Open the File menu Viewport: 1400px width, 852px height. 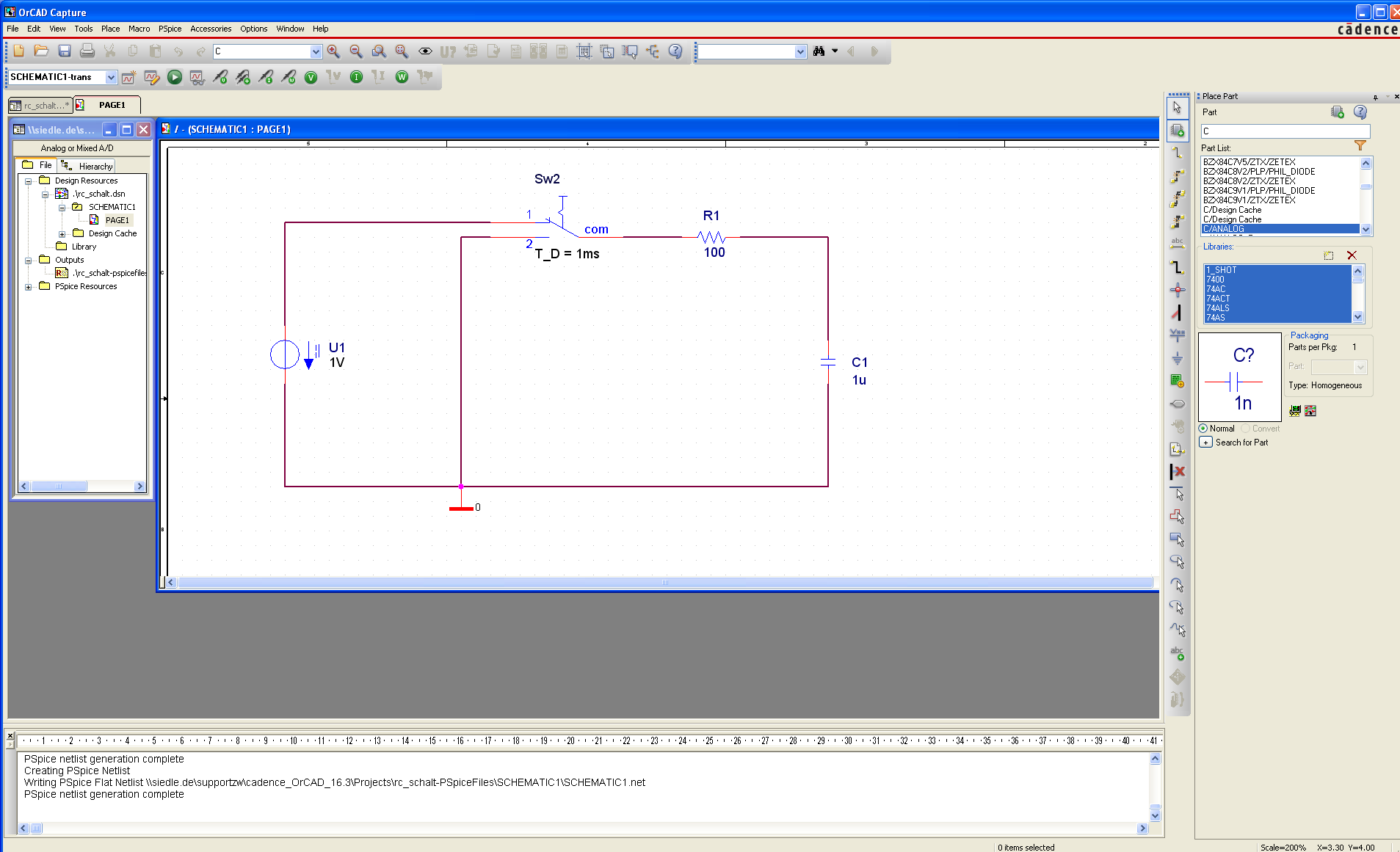(x=12, y=29)
